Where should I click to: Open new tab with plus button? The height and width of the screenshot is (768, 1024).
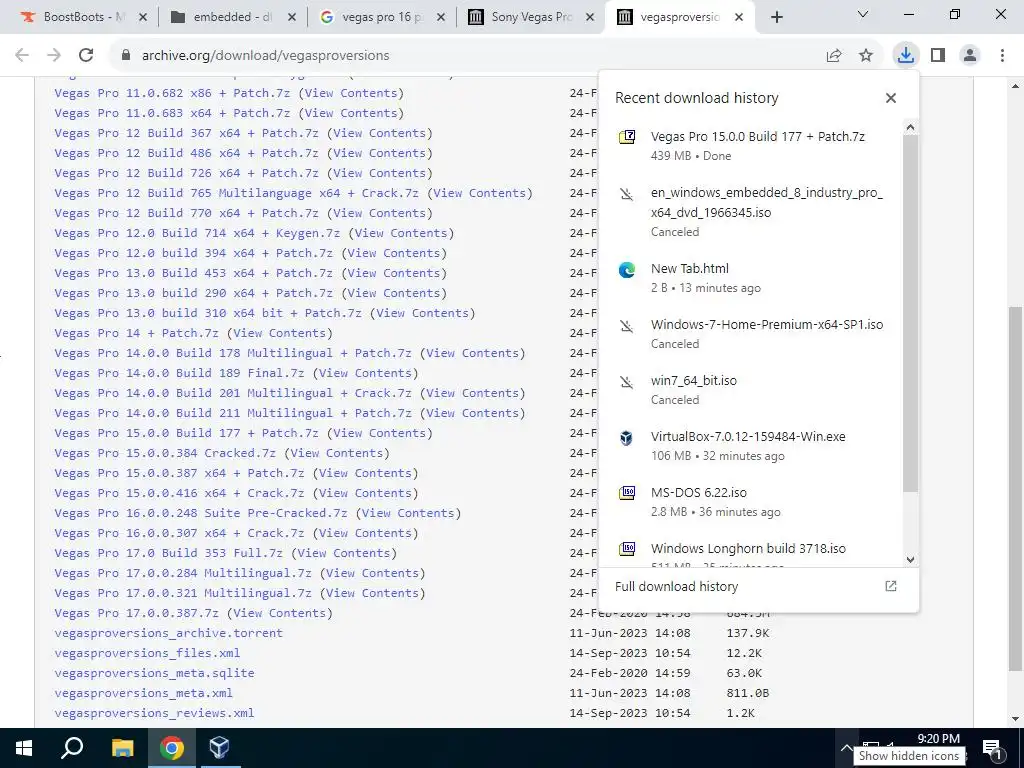[x=776, y=17]
